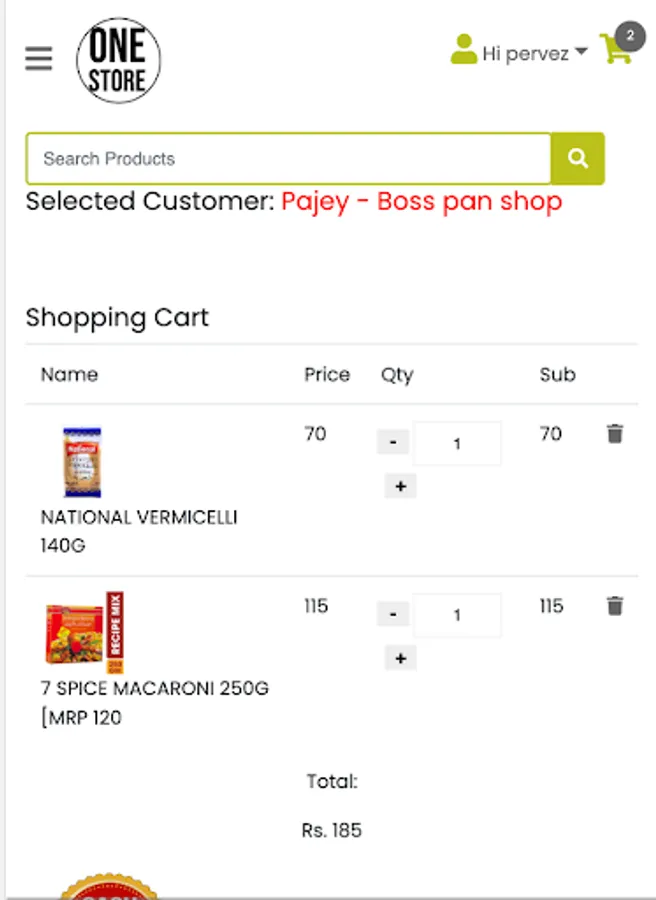Increase National Vermicelli quantity
Screen dimensions: 656x900
400,486
